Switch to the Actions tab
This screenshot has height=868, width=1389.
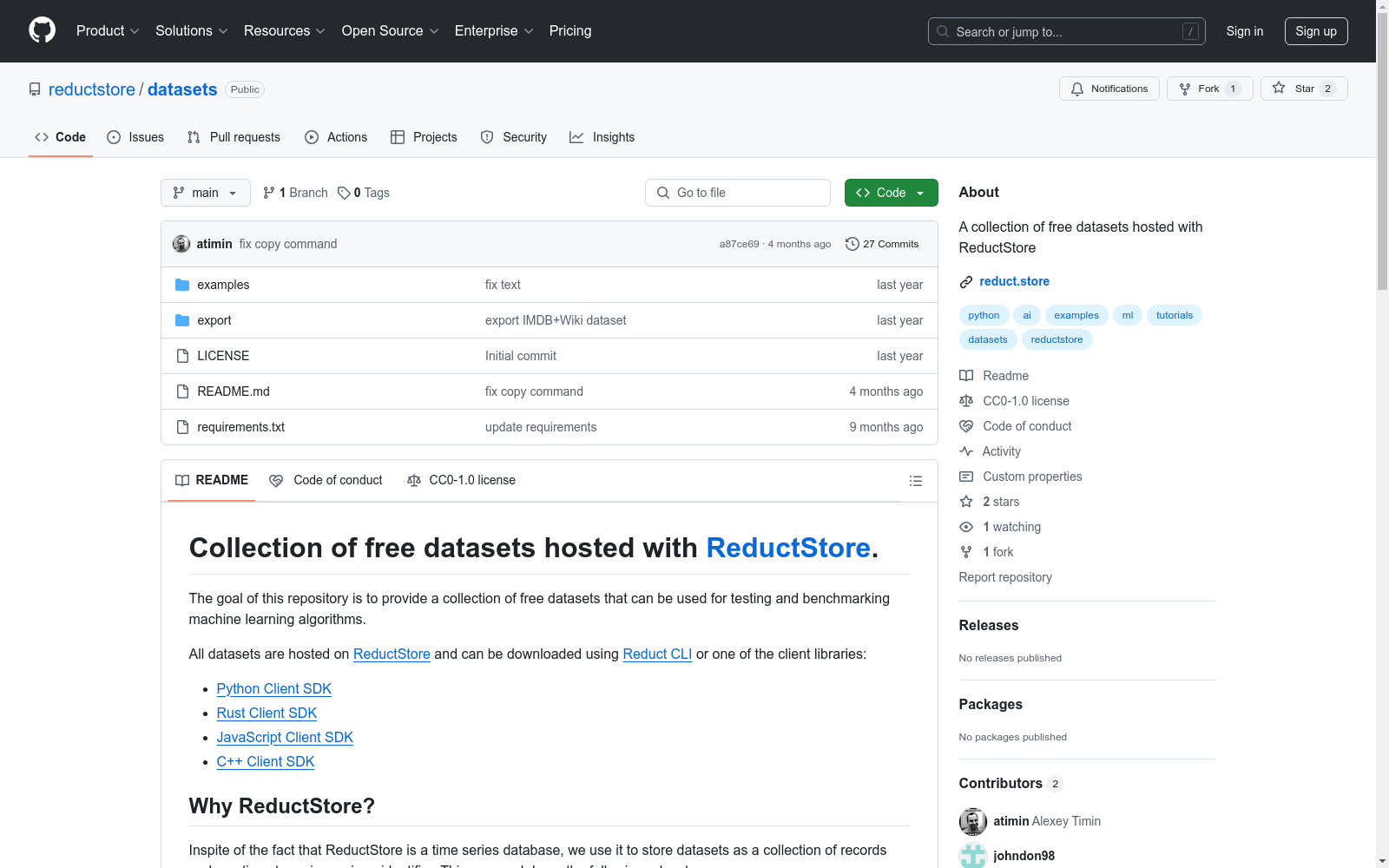(336, 137)
